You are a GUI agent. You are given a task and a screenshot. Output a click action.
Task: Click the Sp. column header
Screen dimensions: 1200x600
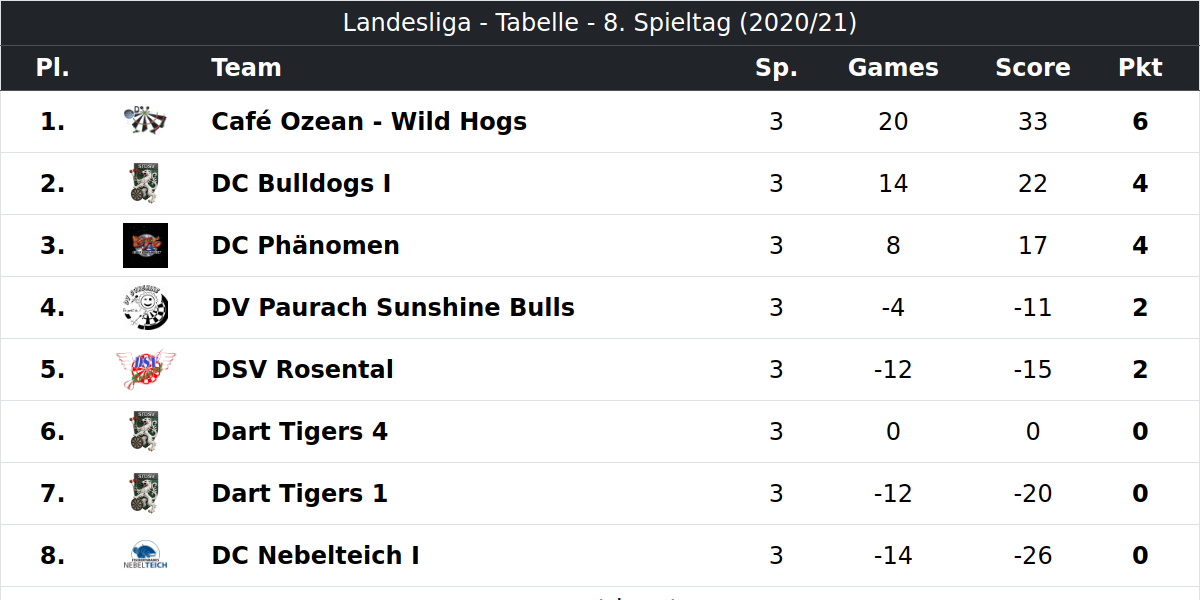tap(776, 68)
